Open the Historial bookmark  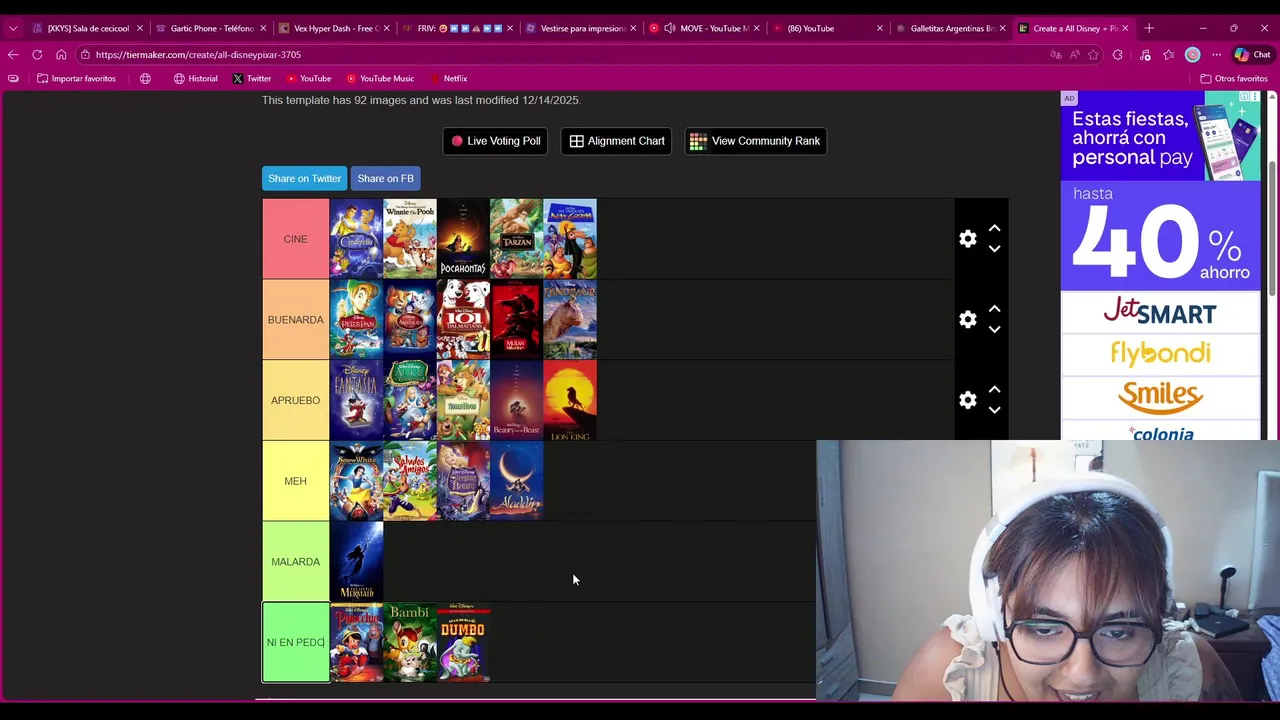coord(195,78)
